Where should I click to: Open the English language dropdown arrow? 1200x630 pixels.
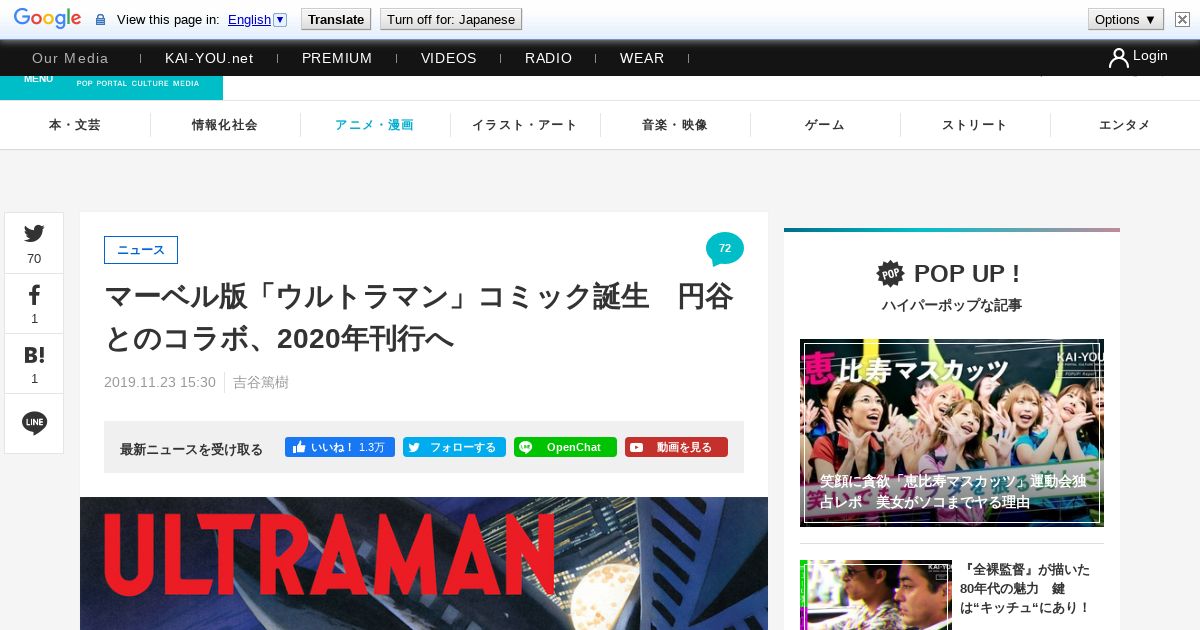280,19
